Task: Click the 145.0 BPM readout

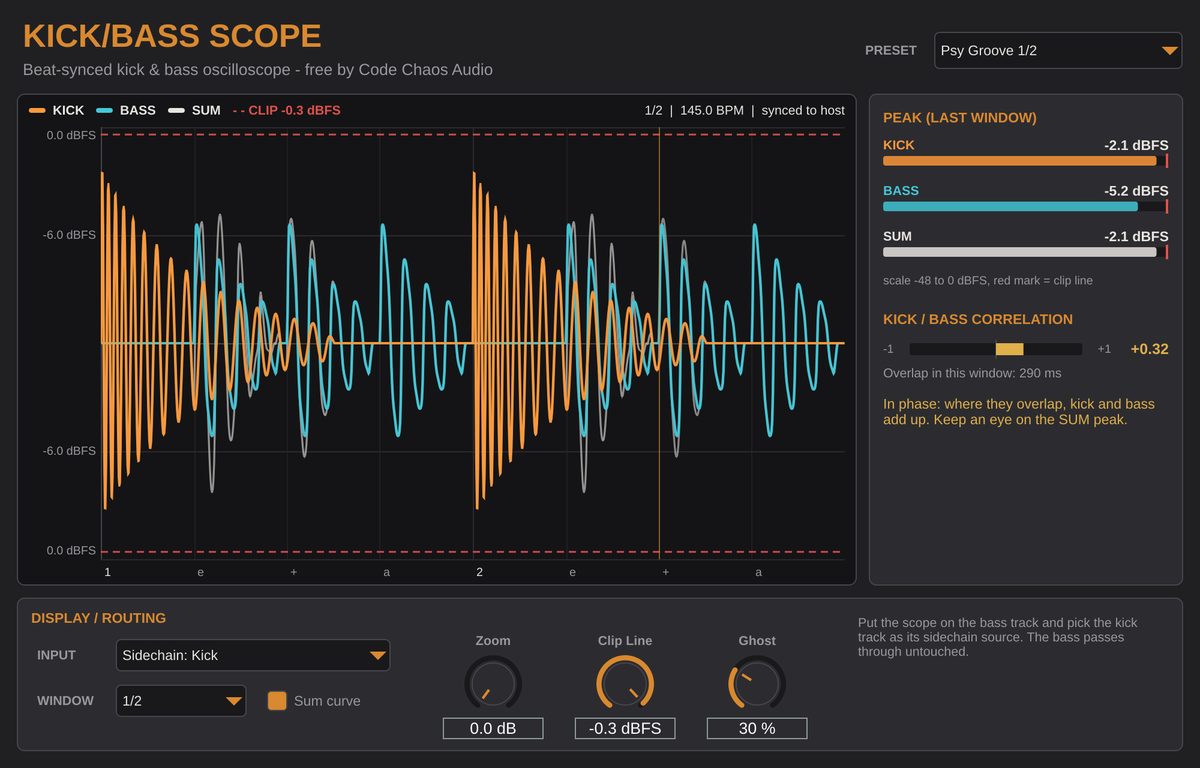Action: [x=712, y=110]
